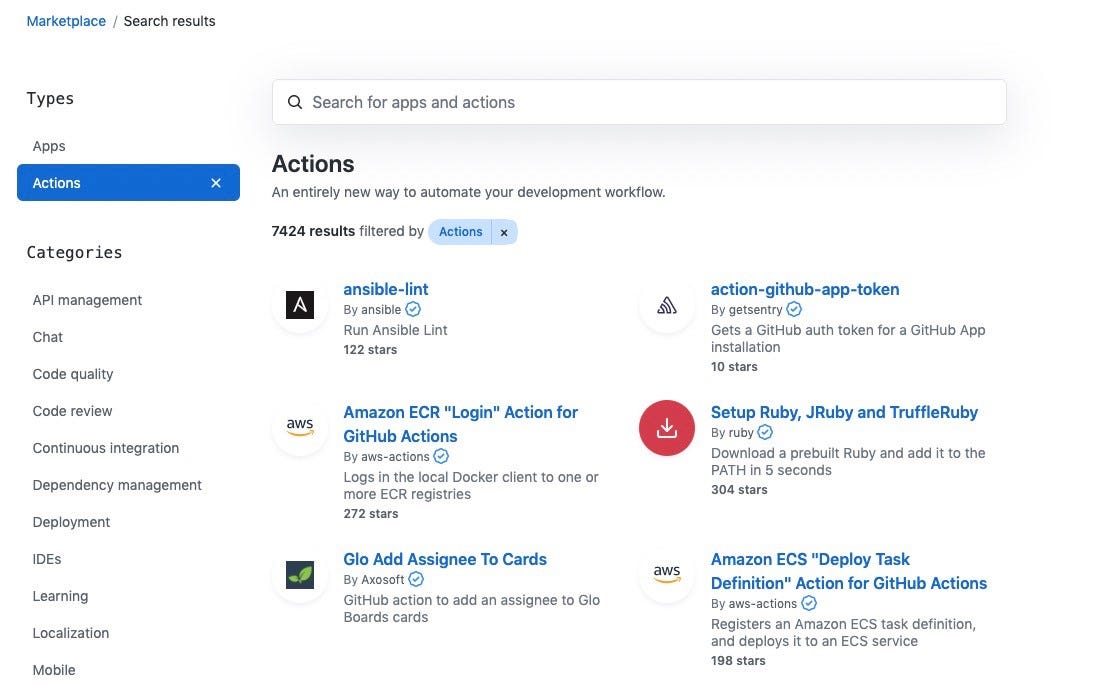Image resolution: width=1115 pixels, height=689 pixels.
Task: Click the red Setup Ruby download icon
Action: pos(667,428)
